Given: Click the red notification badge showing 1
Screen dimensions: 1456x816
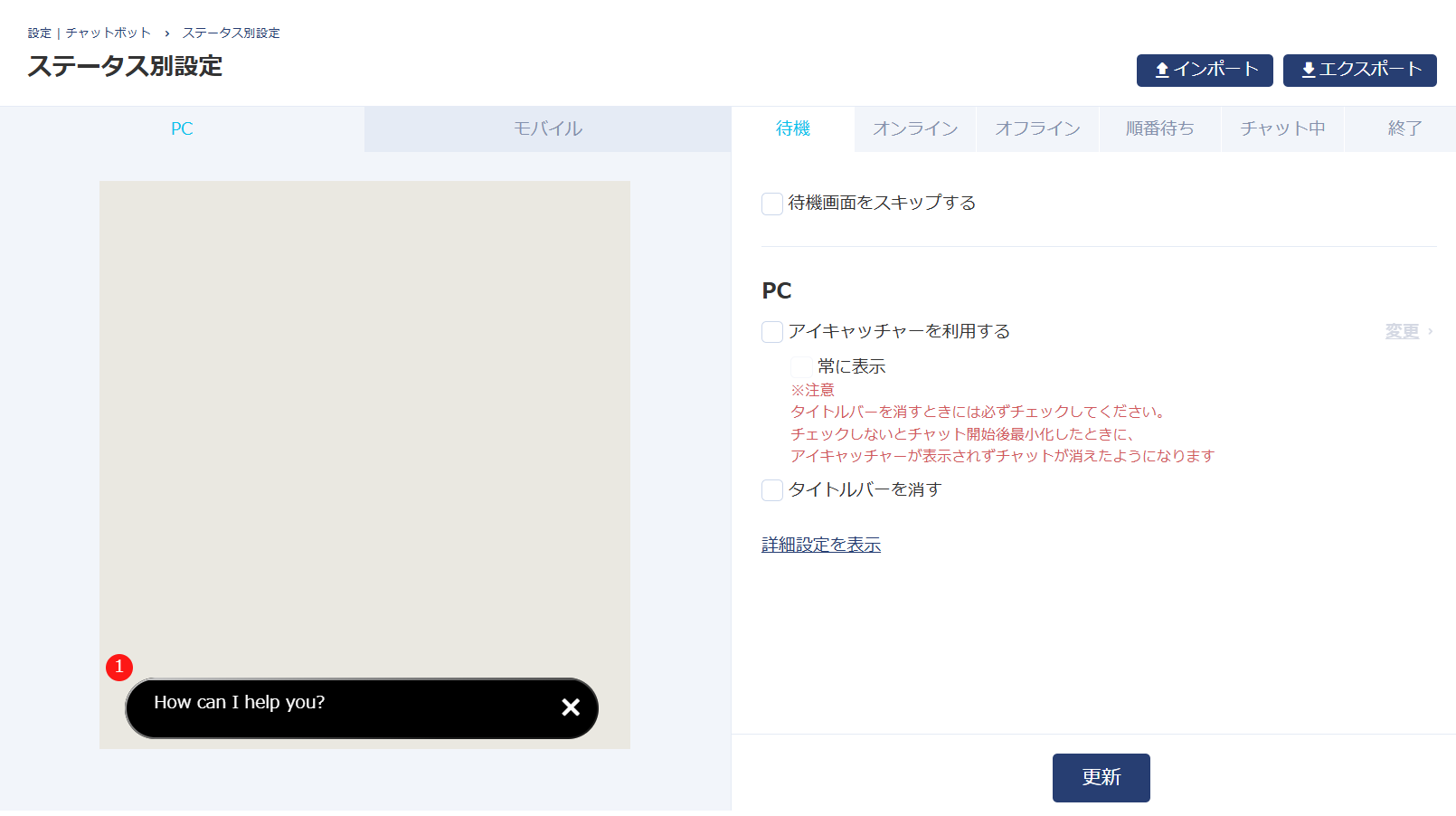Looking at the screenshot, I should (x=119, y=668).
